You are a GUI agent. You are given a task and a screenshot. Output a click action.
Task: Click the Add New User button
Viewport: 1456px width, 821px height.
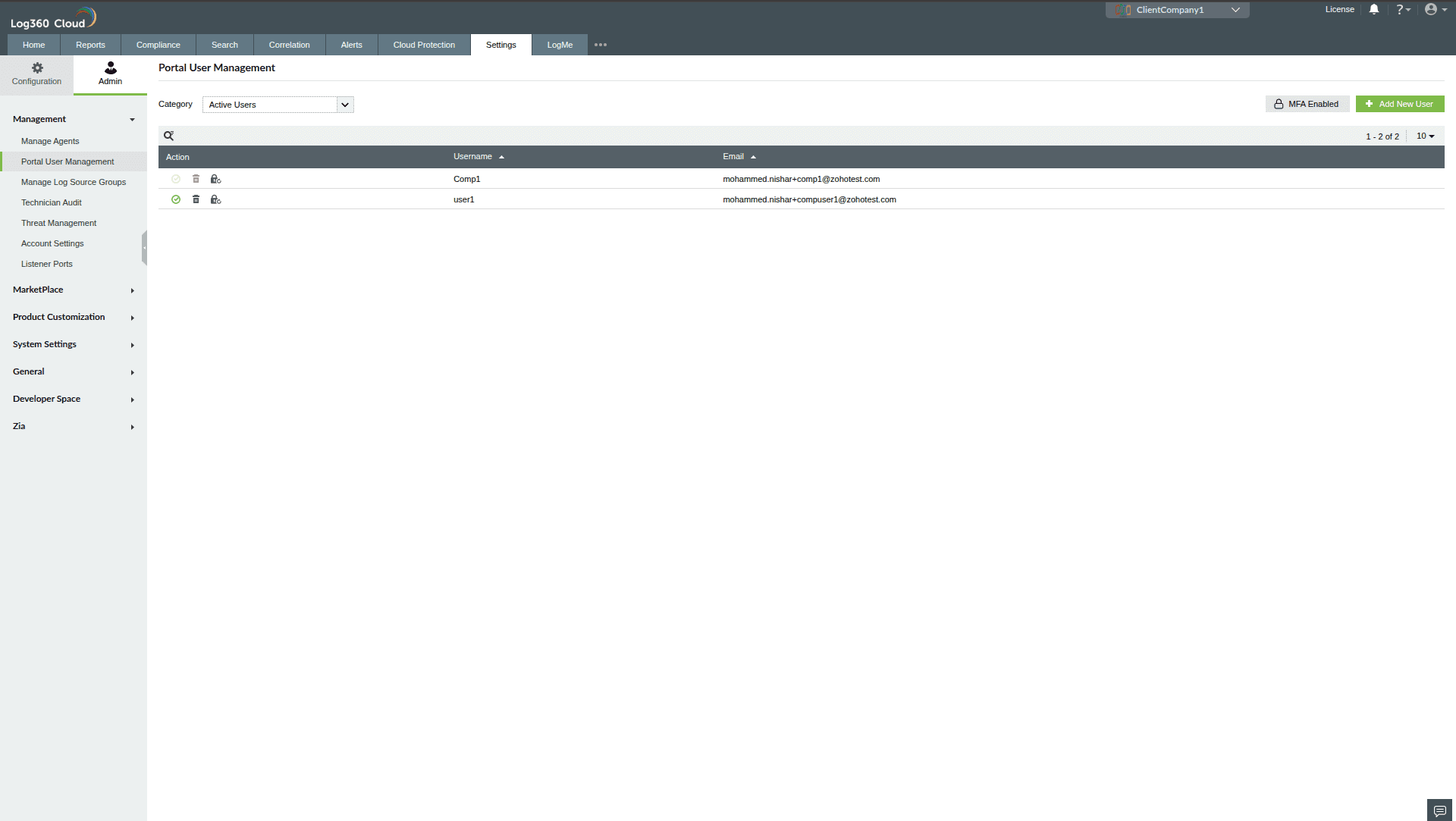click(1400, 103)
